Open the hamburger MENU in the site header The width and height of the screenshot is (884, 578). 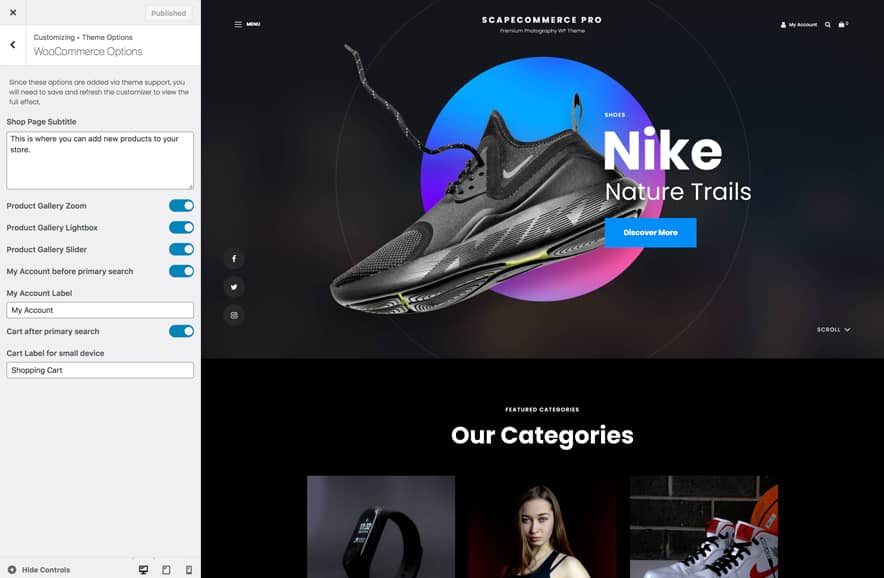pos(247,24)
